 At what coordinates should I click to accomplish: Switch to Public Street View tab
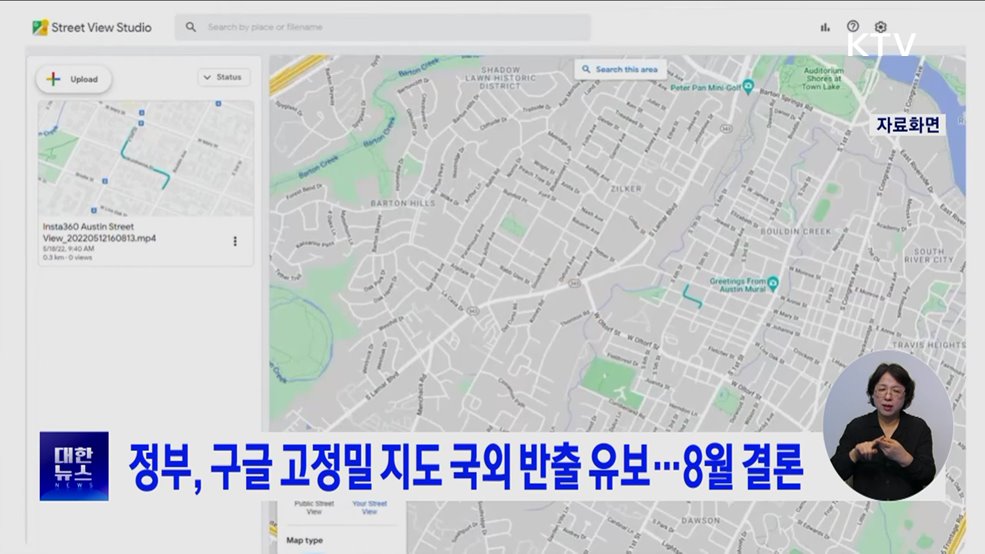314,508
